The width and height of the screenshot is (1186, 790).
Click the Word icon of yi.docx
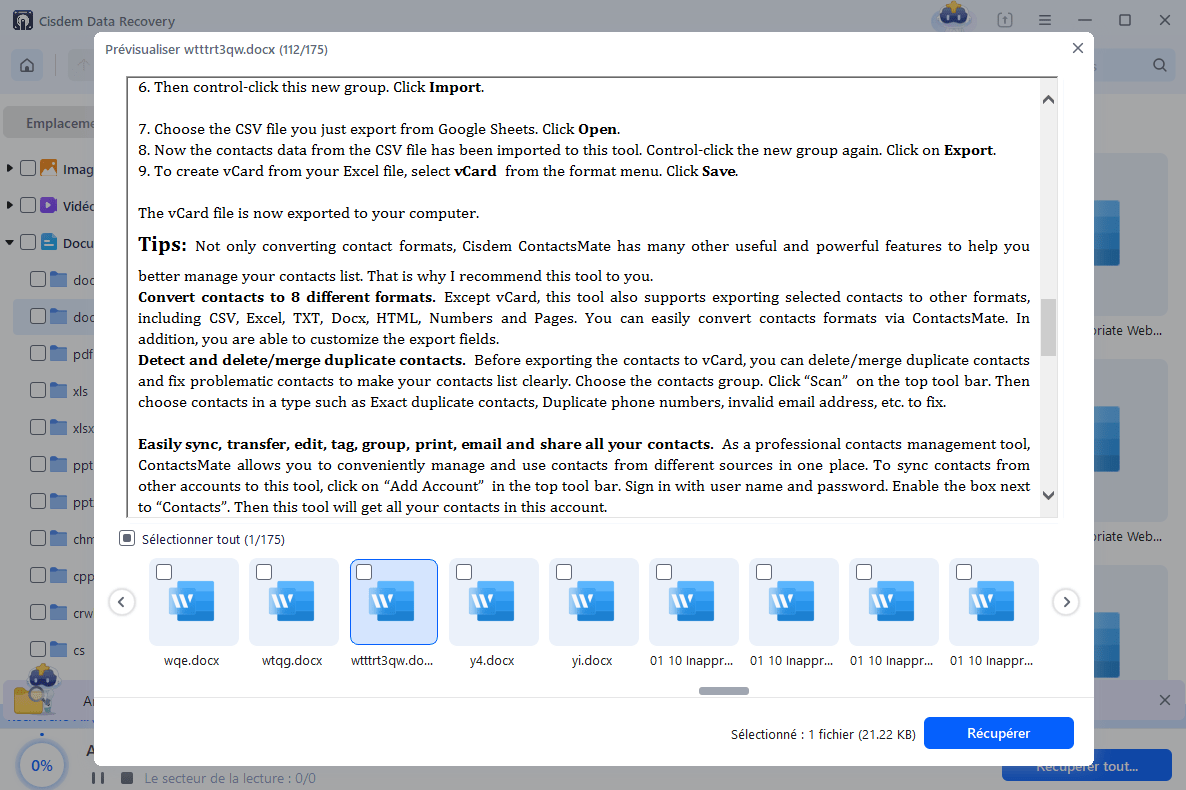click(x=591, y=601)
